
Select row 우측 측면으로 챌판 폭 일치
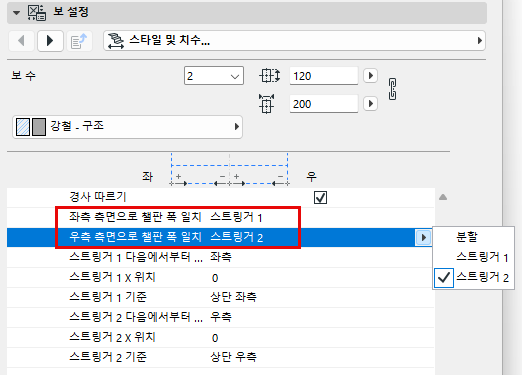pos(221,237)
